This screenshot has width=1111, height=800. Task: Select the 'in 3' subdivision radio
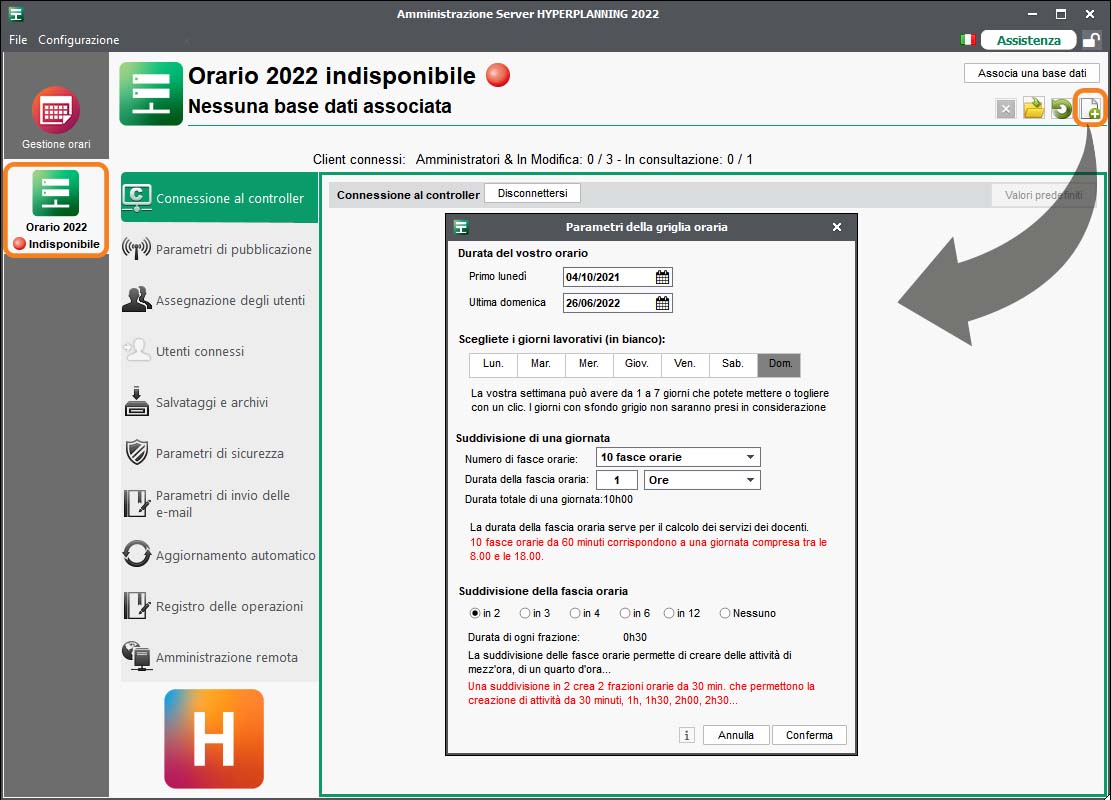point(524,613)
